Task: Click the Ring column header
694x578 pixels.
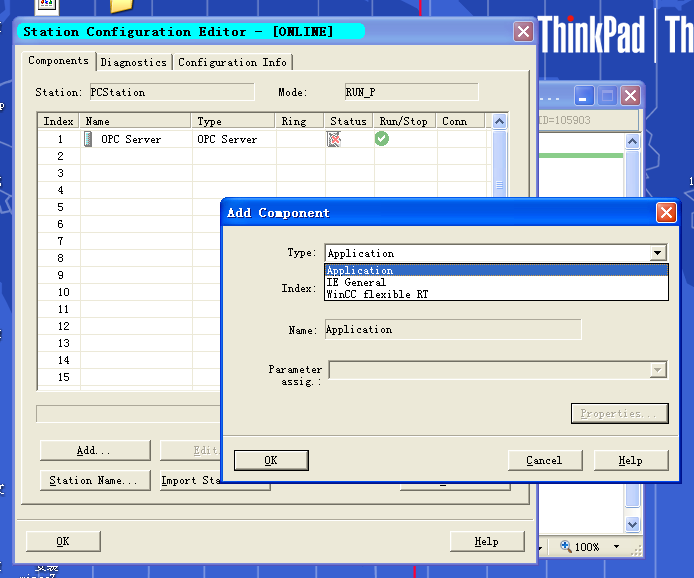Action: pyautogui.click(x=300, y=121)
